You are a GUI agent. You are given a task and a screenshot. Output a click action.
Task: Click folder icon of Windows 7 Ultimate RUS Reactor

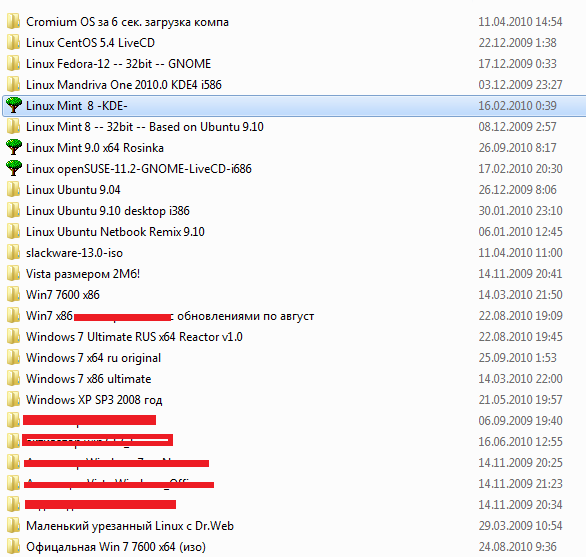(x=13, y=336)
